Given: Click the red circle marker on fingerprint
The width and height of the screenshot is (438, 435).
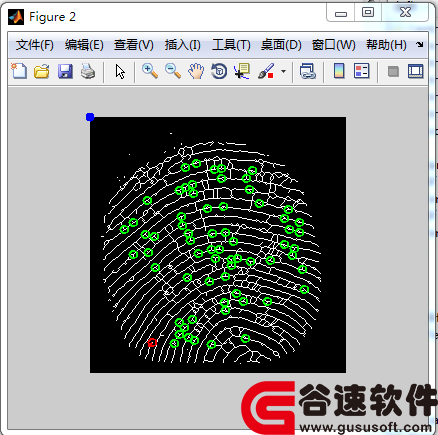Looking at the screenshot, I should tap(152, 342).
